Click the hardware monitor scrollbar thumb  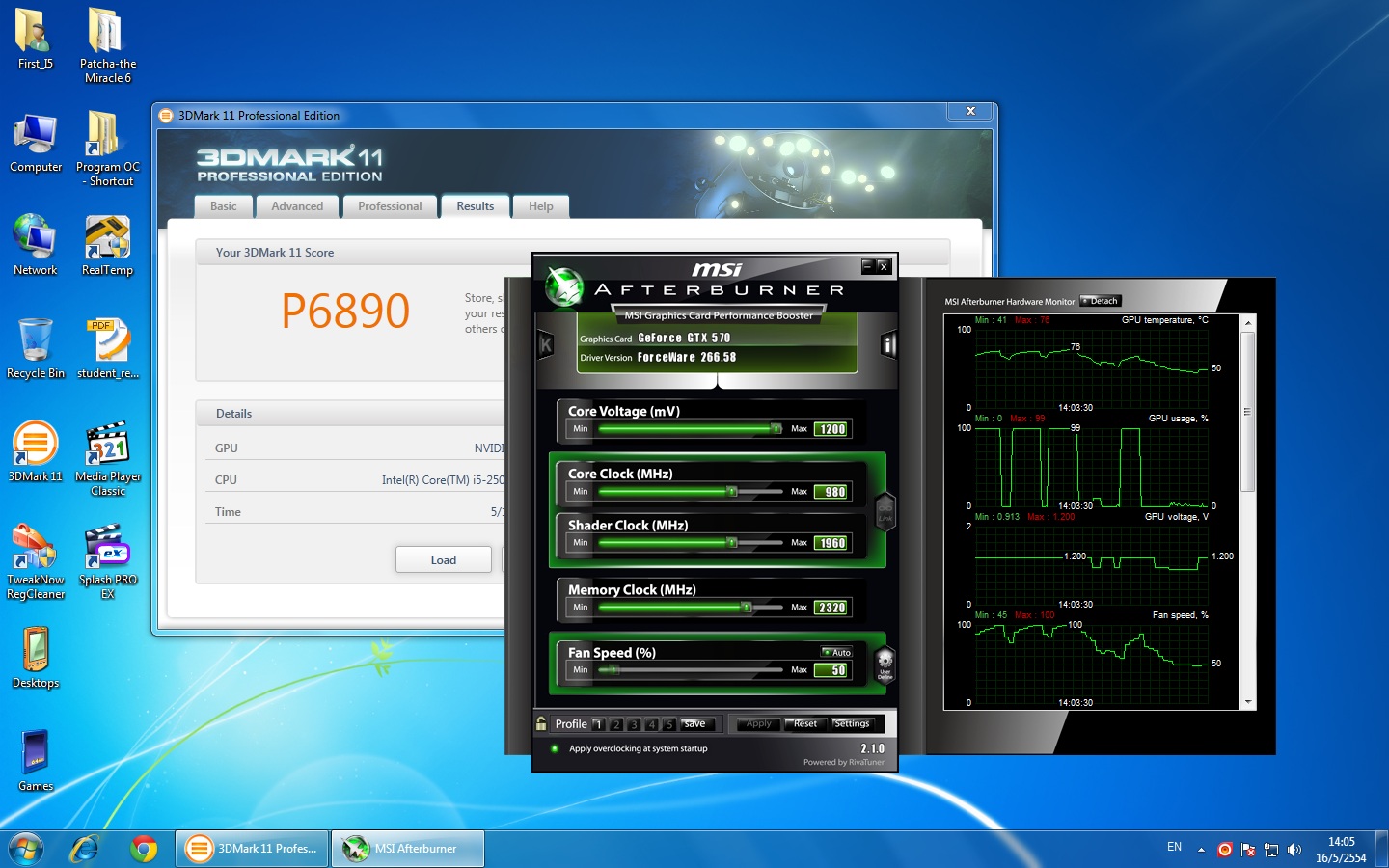(1248, 412)
